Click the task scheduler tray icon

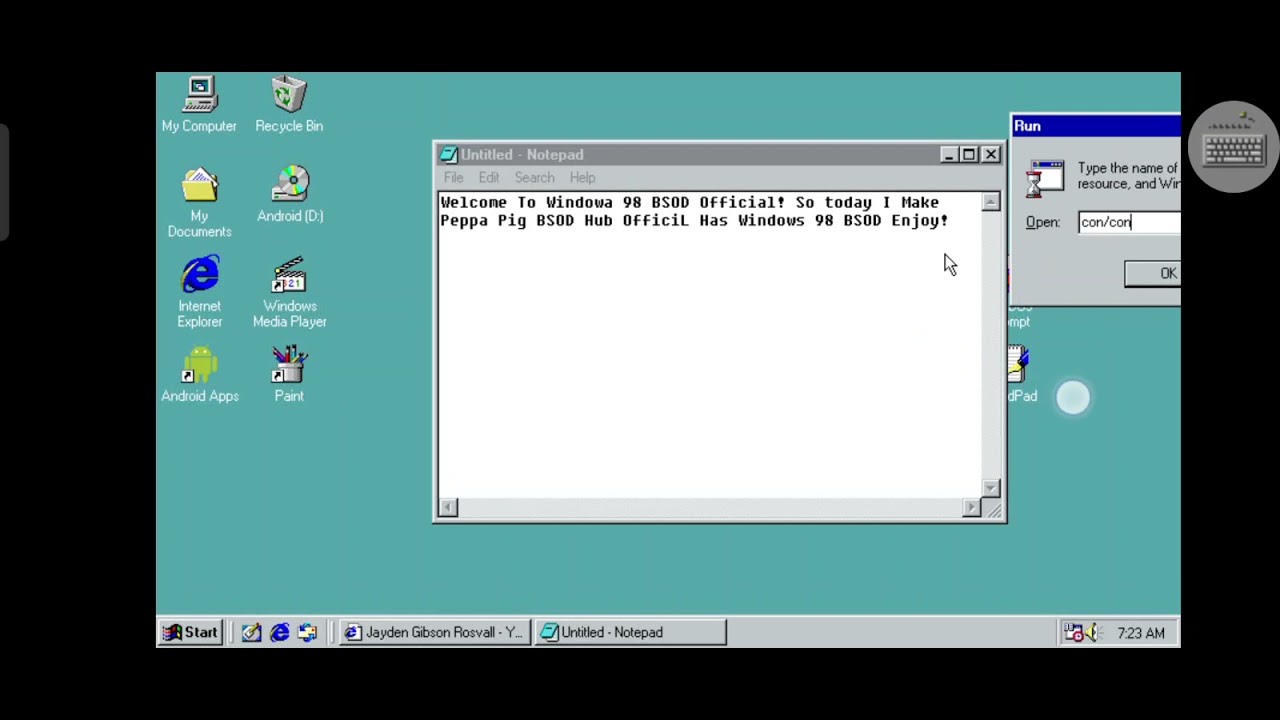tap(1074, 632)
